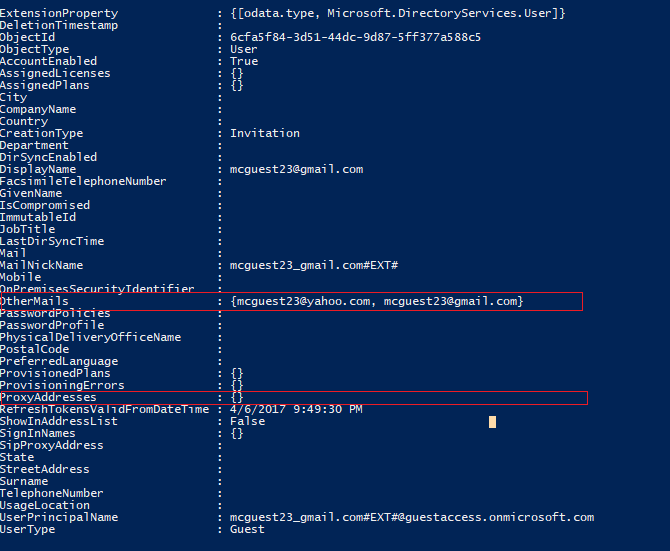Click the DisplayName mcguest23@gmail.com value
The width and height of the screenshot is (670, 551).
click(297, 170)
